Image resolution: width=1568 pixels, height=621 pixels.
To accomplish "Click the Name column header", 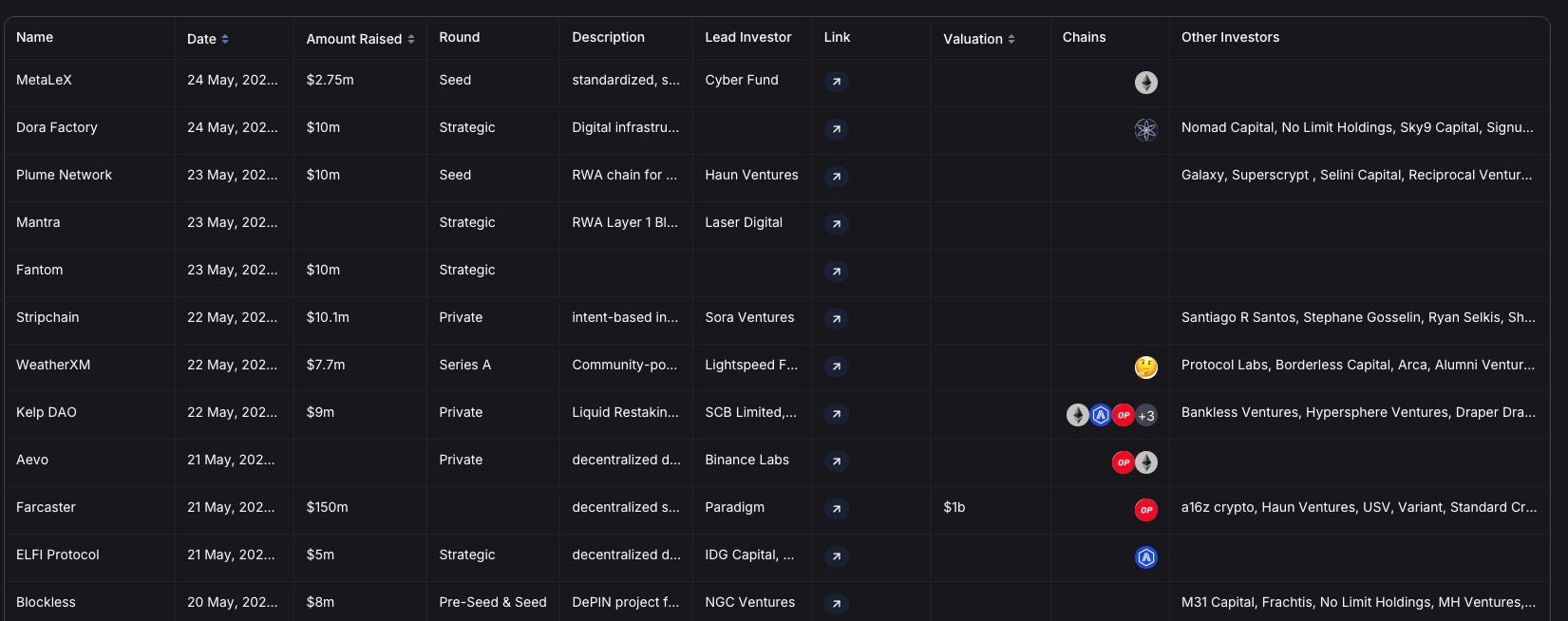I will pos(34,37).
